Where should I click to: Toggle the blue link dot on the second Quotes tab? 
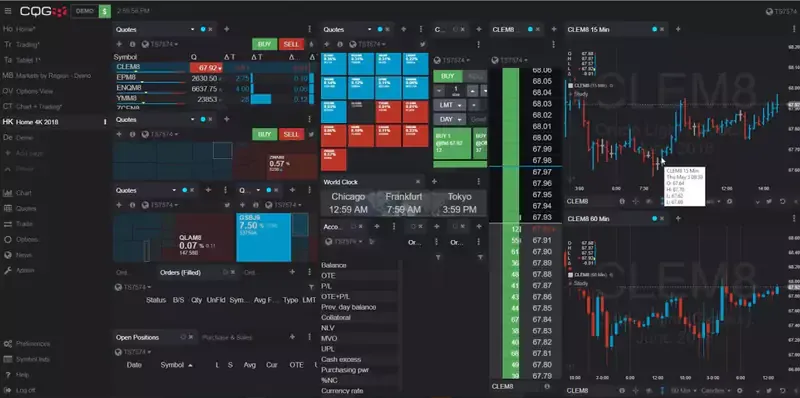[x=203, y=119]
